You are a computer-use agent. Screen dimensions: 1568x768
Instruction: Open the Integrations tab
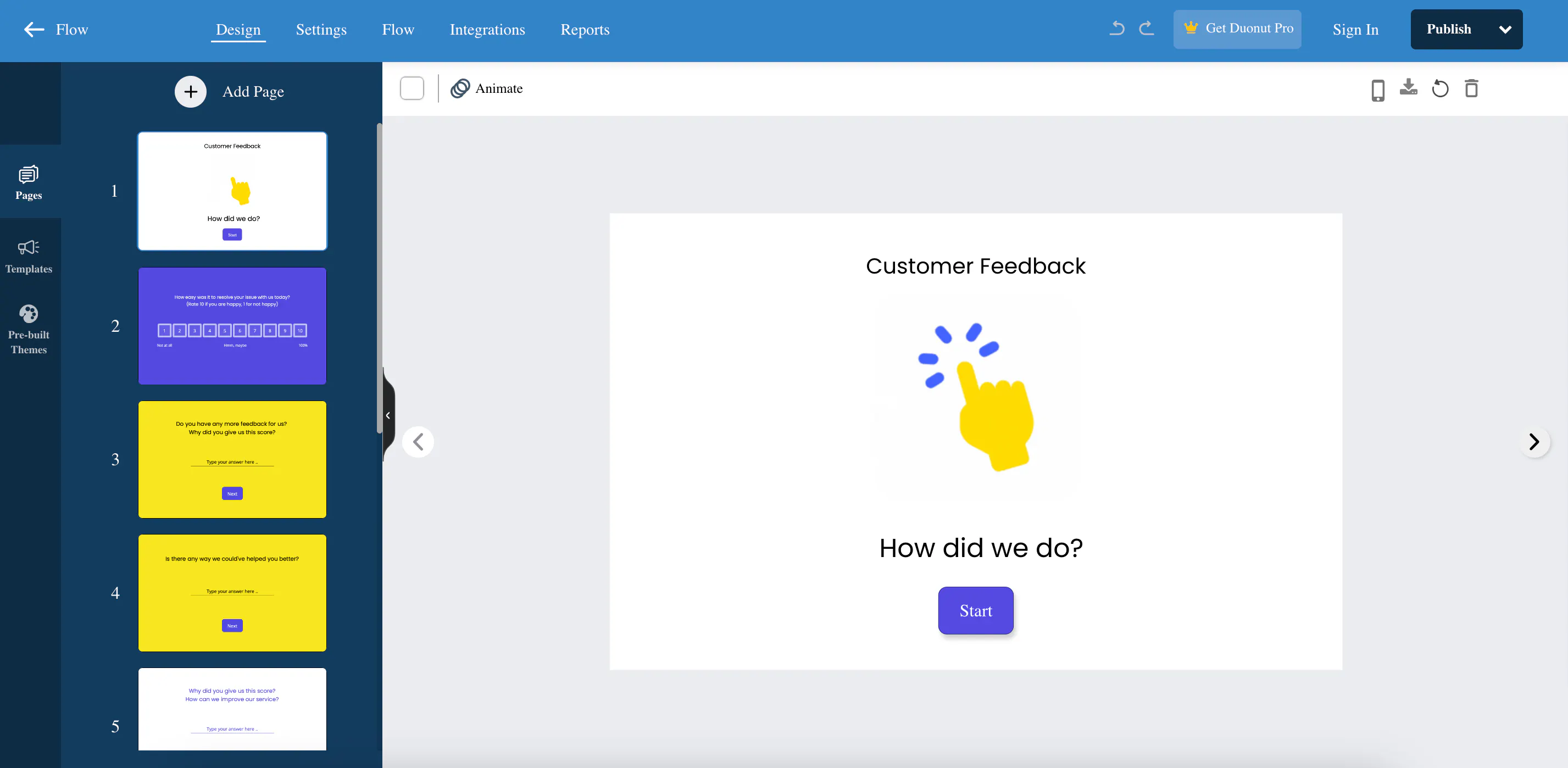coord(487,30)
